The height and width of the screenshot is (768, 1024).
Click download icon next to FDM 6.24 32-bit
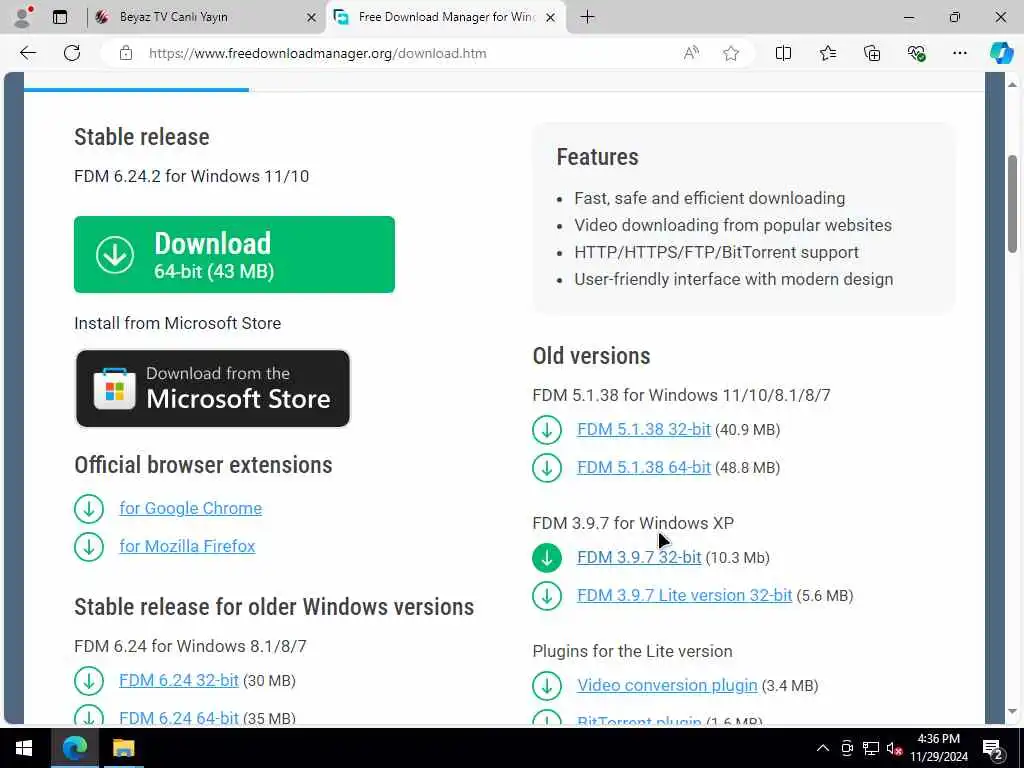point(89,681)
